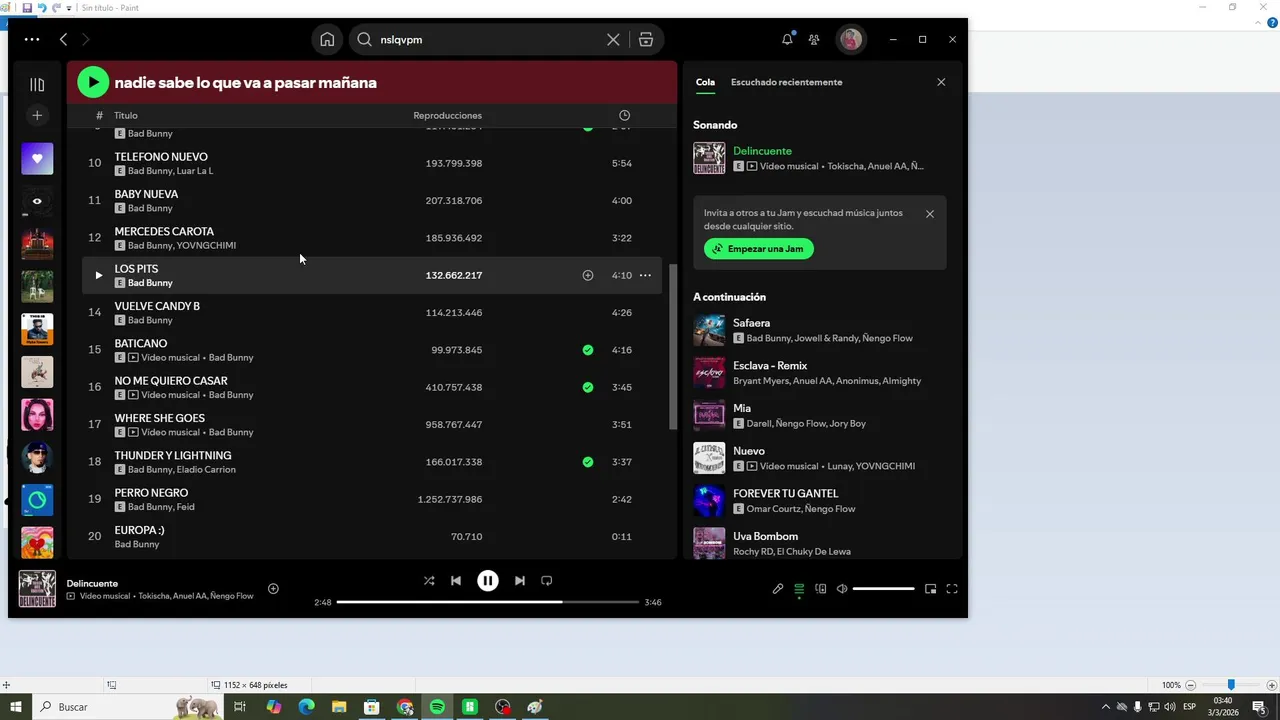Open more options for LOS PITS
The image size is (1280, 720).
point(645,275)
